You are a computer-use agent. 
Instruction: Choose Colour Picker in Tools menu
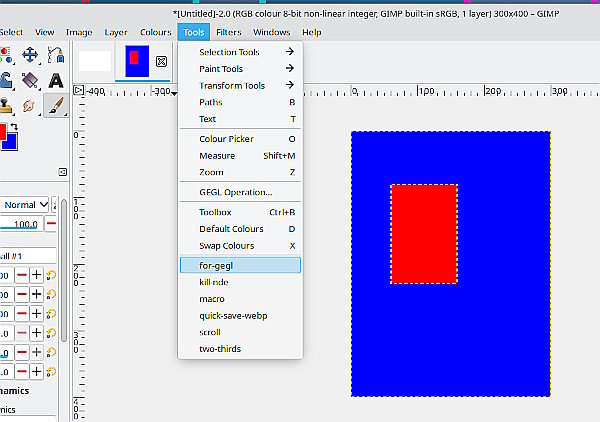pos(240,139)
